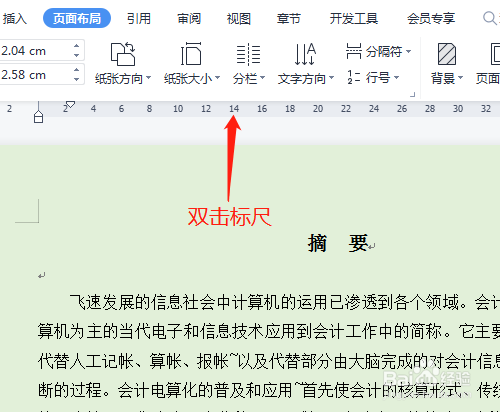Click ruler at the 14 mark
Viewport: 500px width, 412px height.
(x=234, y=109)
